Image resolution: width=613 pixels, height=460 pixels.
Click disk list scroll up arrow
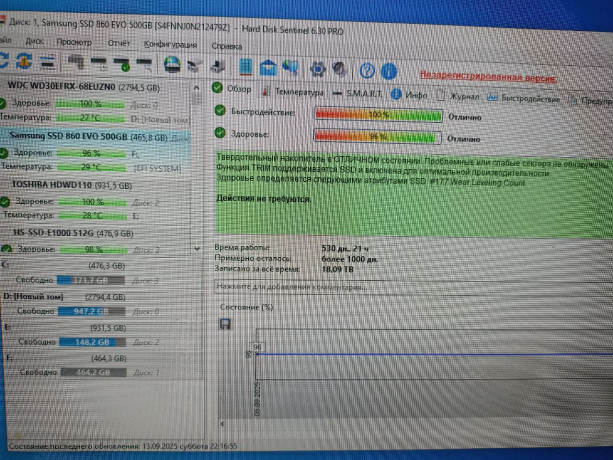pyautogui.click(x=197, y=88)
